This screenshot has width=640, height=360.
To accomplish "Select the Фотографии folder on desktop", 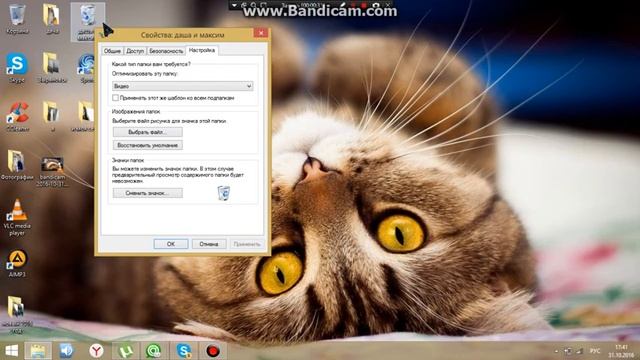I will pyautogui.click(x=17, y=165).
